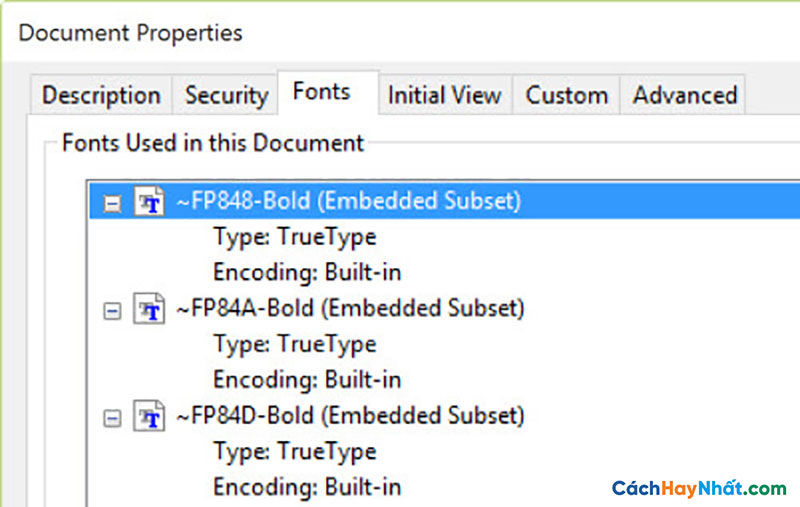Viewport: 800px width, 507px height.
Task: Click Encoding: Built-in under ~FP848-Bold
Action: coord(307,272)
